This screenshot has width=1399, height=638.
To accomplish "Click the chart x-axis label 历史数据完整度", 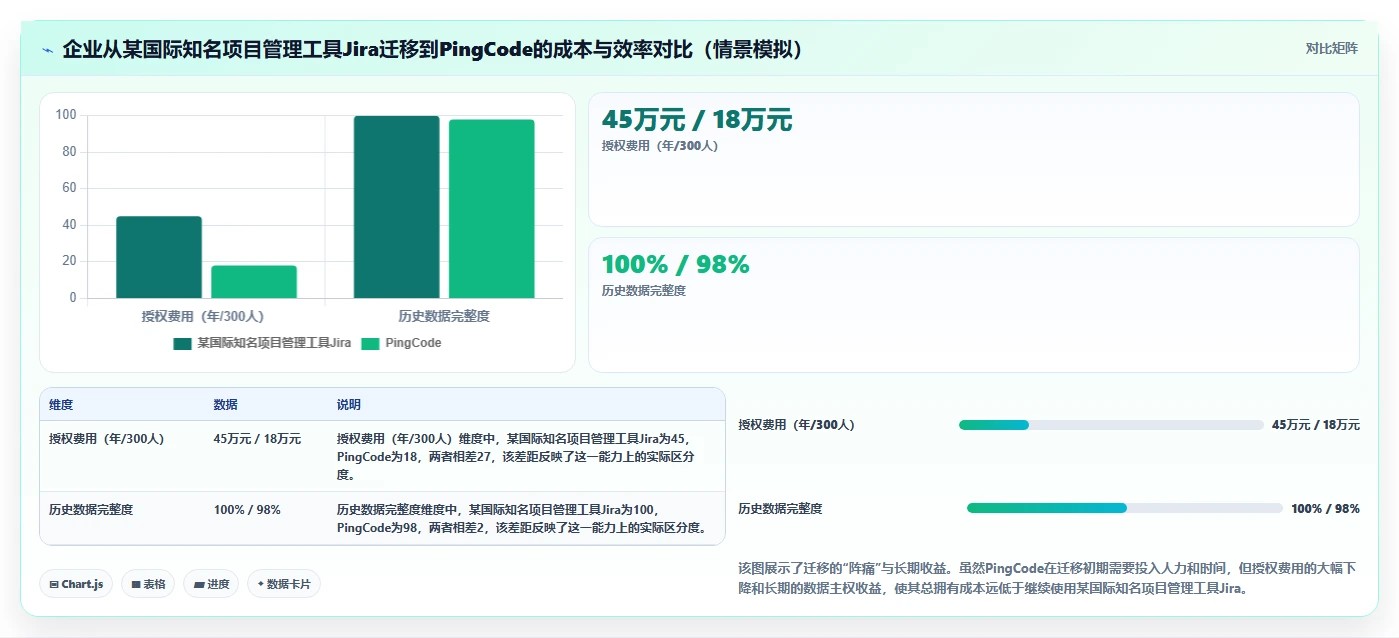I will click(444, 316).
